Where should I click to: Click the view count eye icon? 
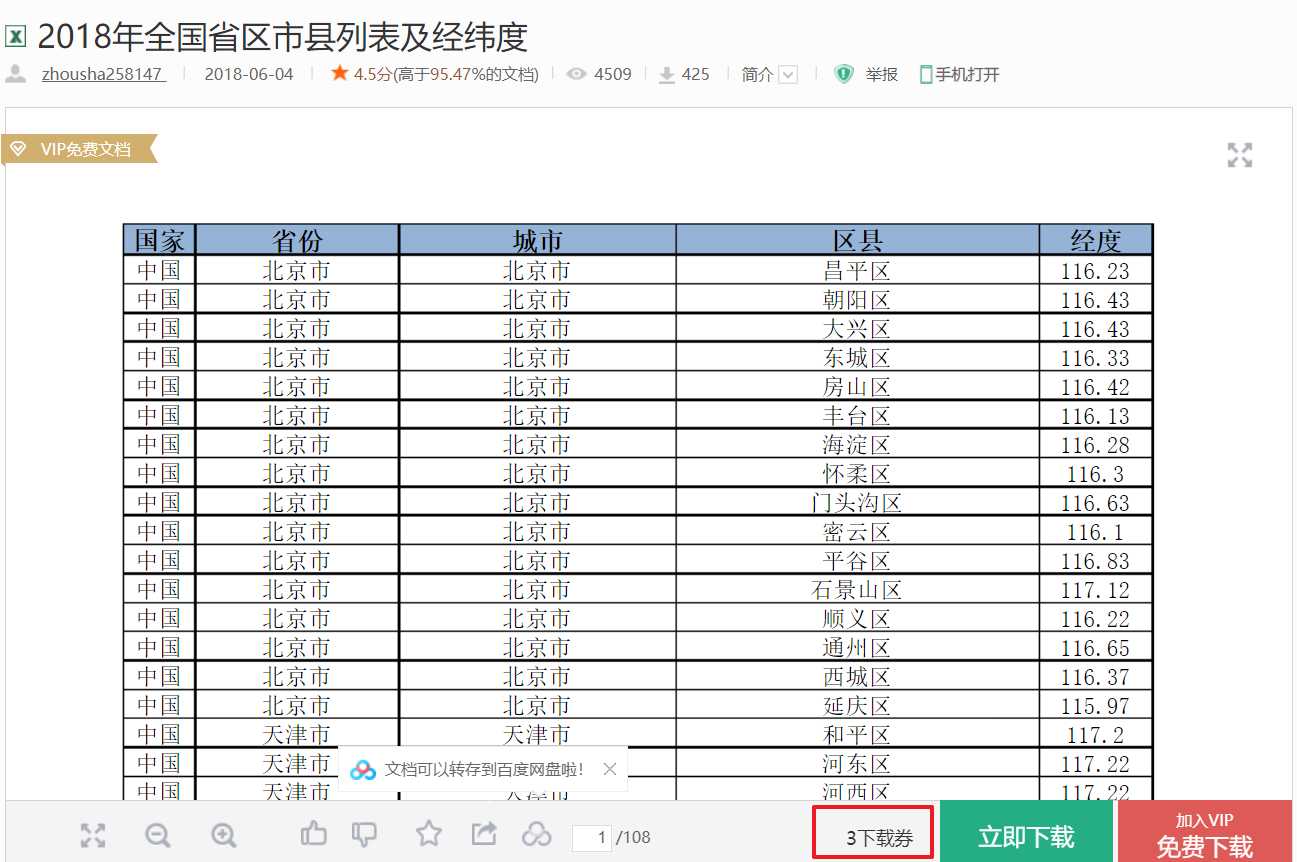[x=576, y=74]
